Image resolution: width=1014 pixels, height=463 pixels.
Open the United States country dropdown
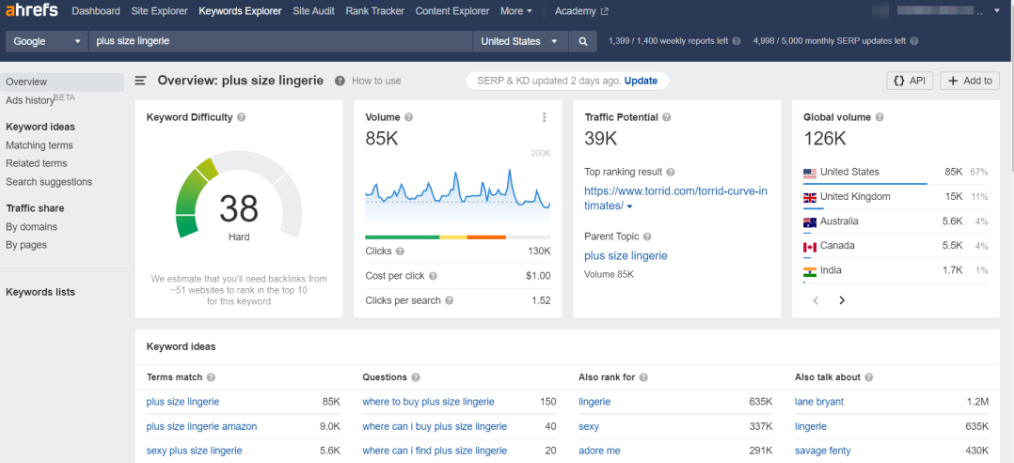tap(520, 41)
